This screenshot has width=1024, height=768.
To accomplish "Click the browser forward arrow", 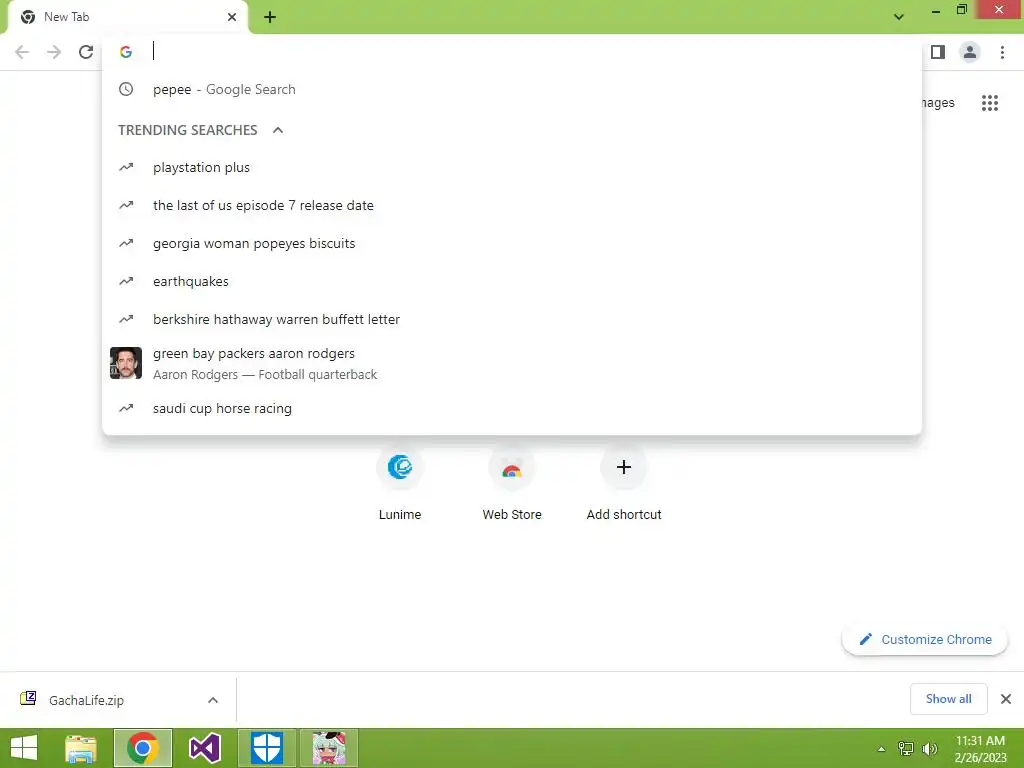I will click(54, 52).
